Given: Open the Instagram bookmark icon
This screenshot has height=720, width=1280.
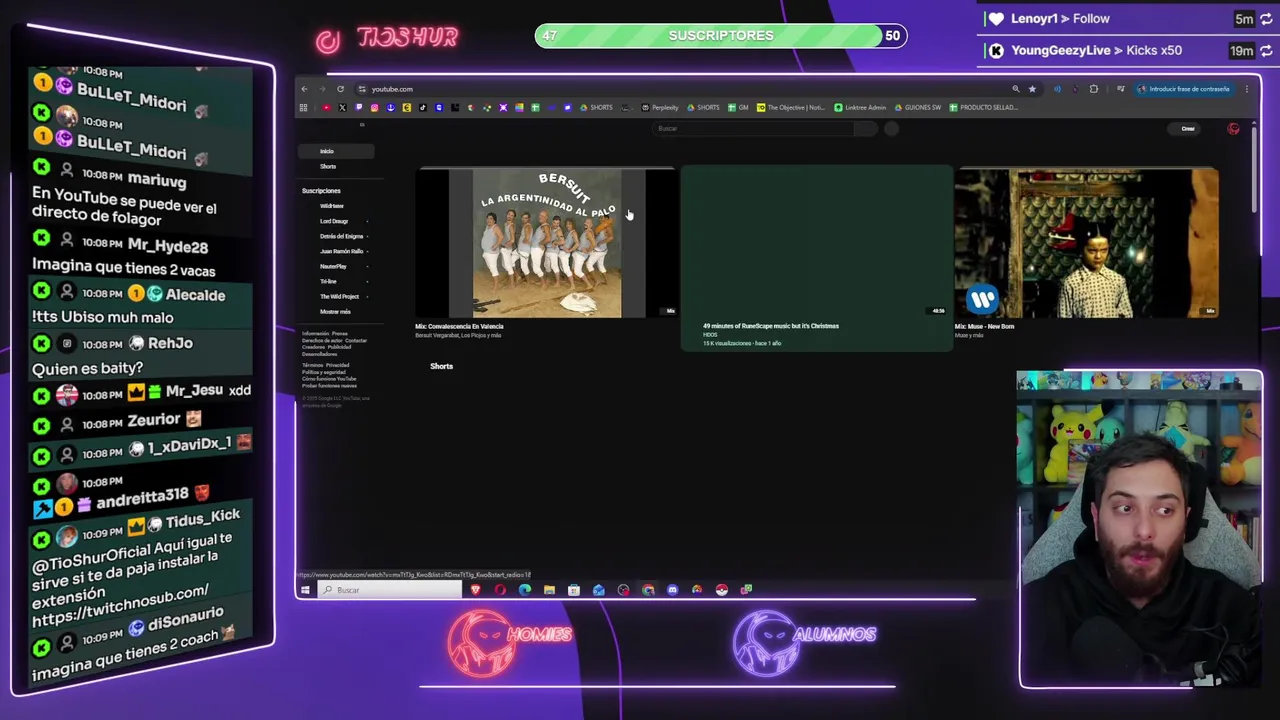Looking at the screenshot, I should pyautogui.click(x=374, y=107).
